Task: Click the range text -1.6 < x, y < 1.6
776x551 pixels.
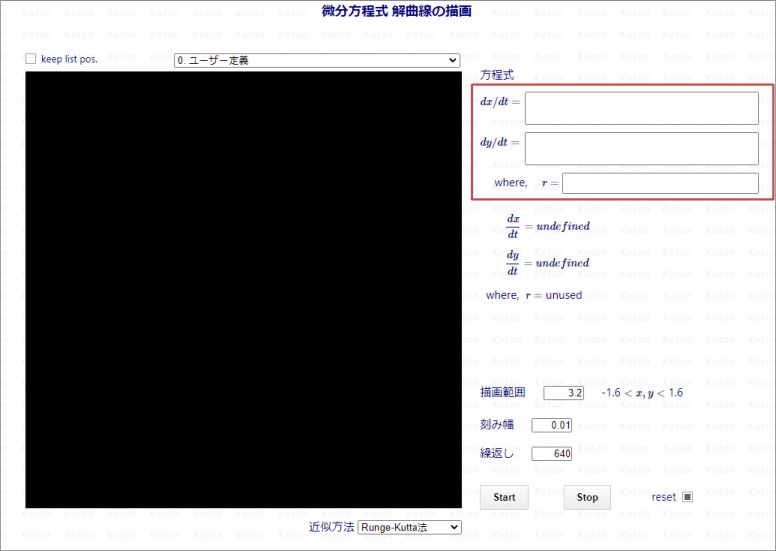Action: pos(642,393)
